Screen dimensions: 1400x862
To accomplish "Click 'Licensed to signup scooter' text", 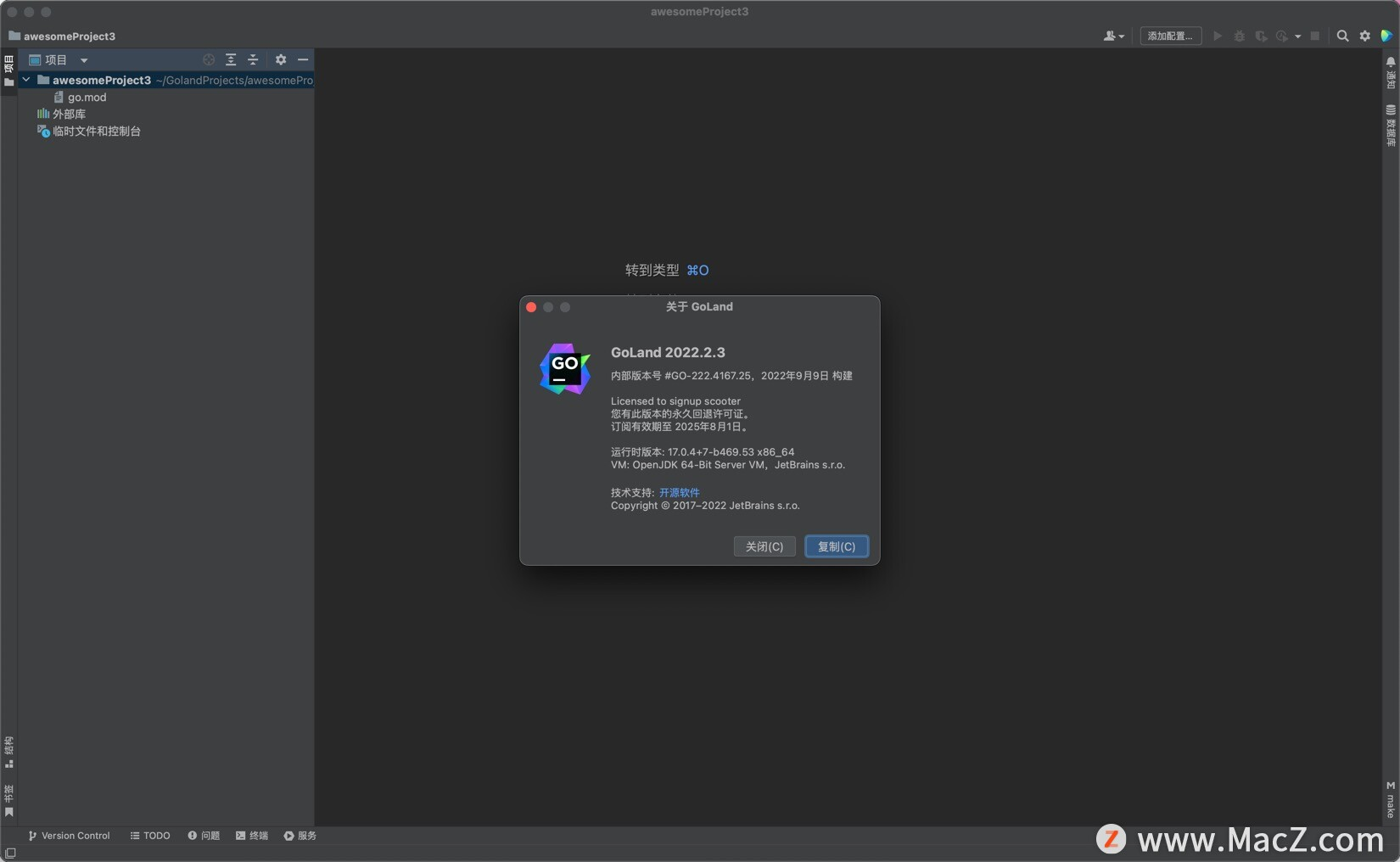I will pyautogui.click(x=675, y=401).
